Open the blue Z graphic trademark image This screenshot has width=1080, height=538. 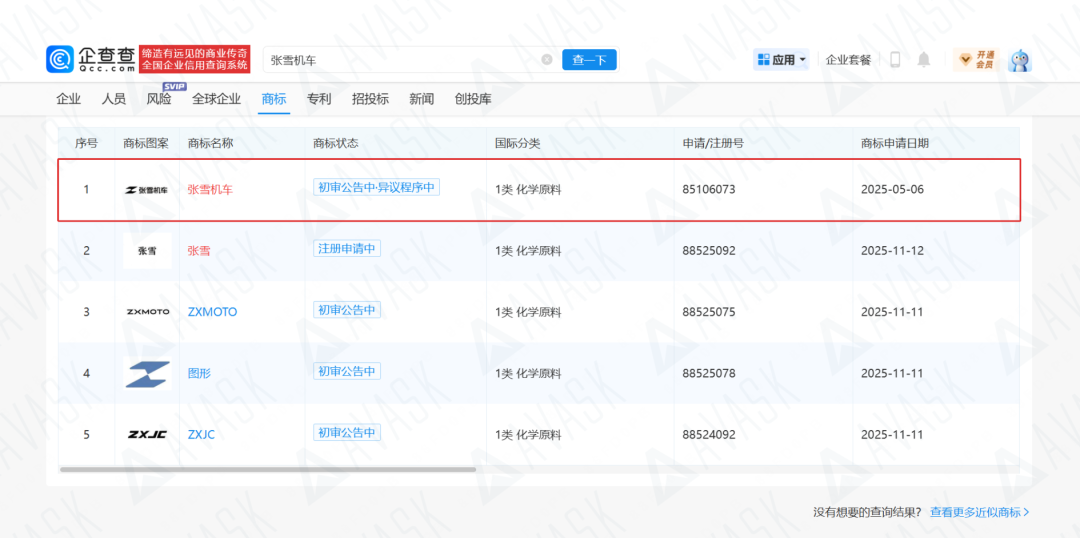[147, 374]
